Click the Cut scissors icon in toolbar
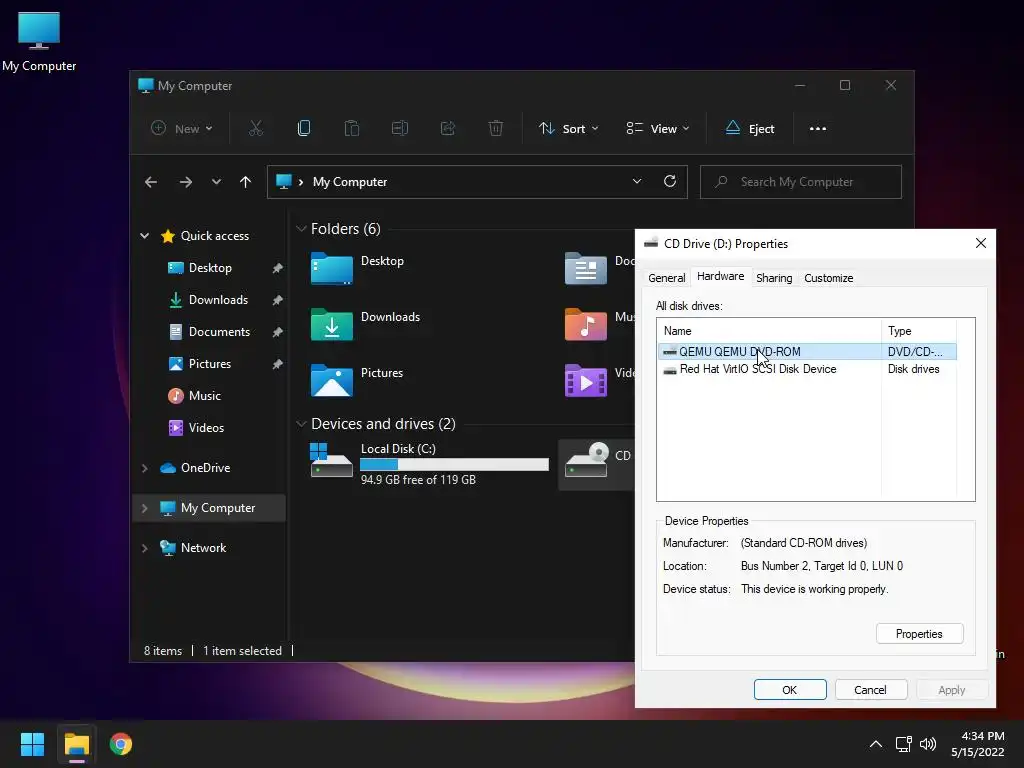 pyautogui.click(x=255, y=129)
